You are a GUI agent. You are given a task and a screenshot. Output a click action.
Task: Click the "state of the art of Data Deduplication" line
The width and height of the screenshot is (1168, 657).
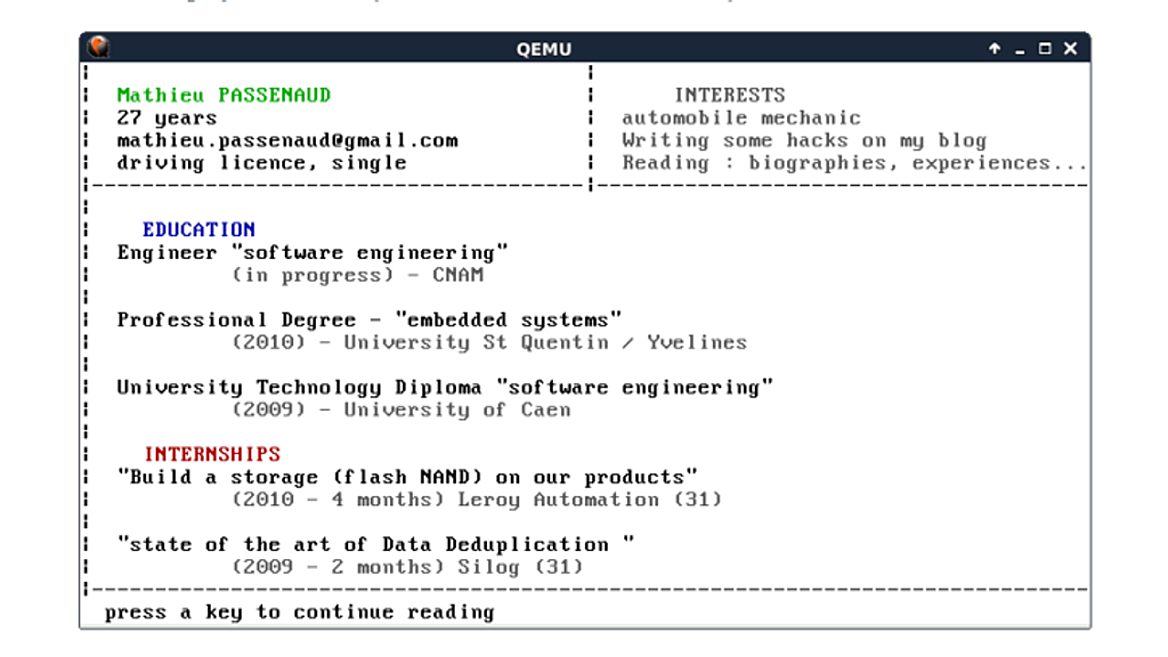coord(376,545)
